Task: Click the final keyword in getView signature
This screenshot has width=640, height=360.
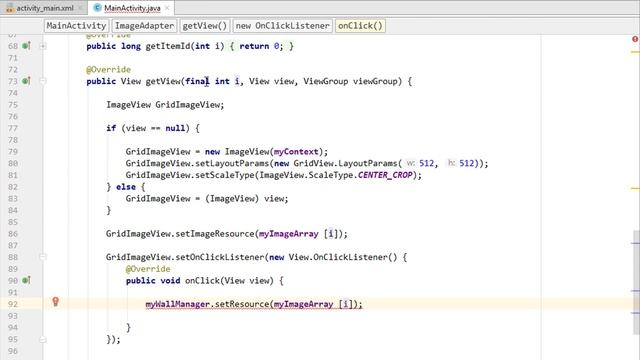Action: click(197, 81)
